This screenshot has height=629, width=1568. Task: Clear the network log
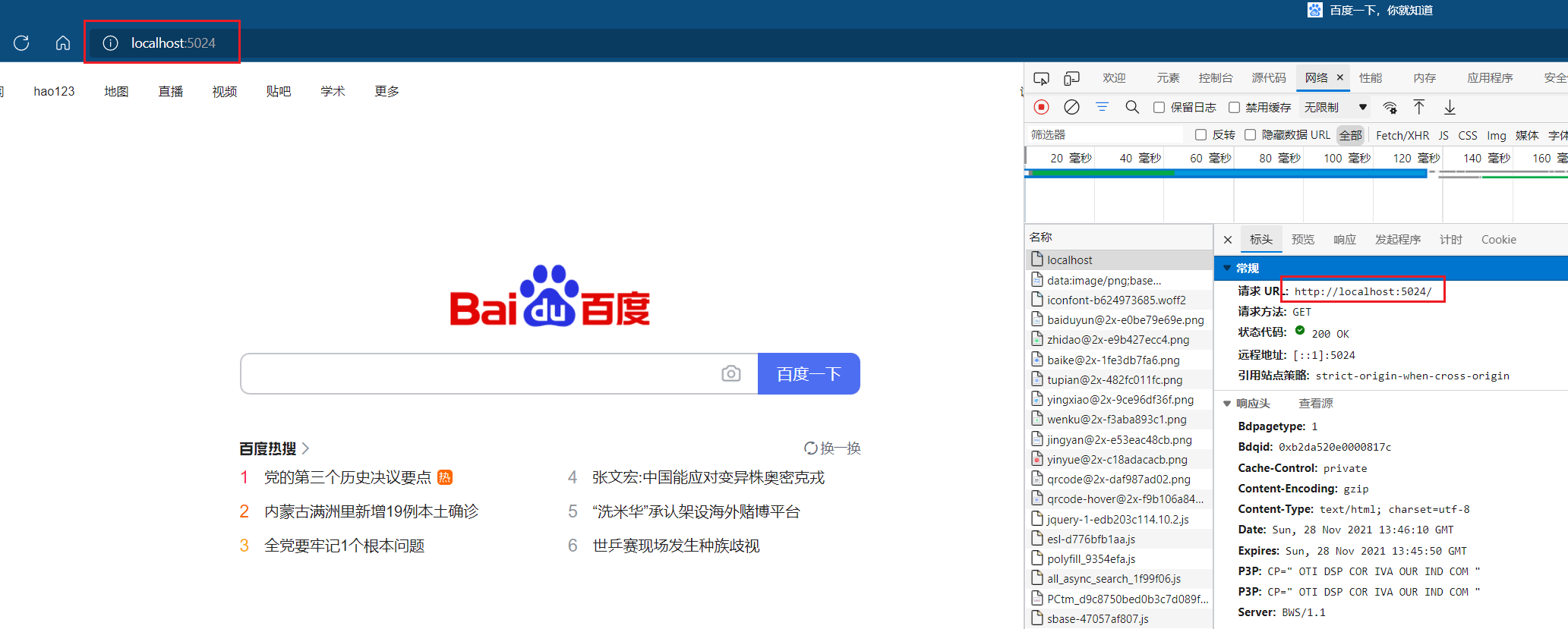[x=1071, y=107]
